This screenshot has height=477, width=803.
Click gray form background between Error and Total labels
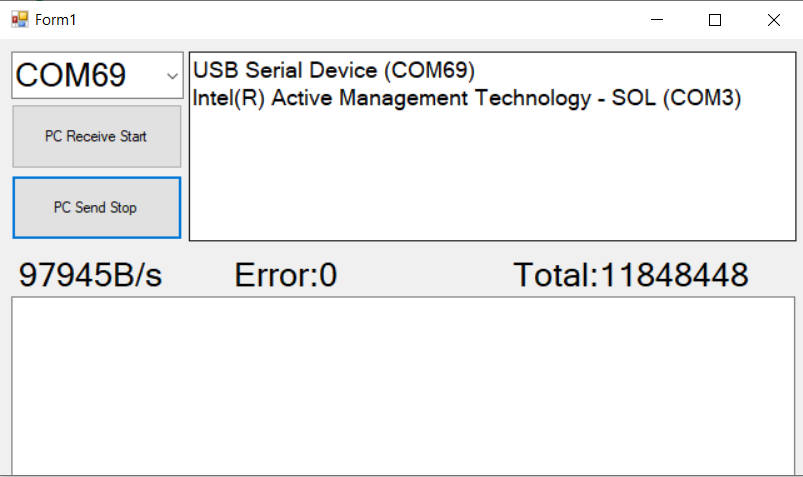425,275
